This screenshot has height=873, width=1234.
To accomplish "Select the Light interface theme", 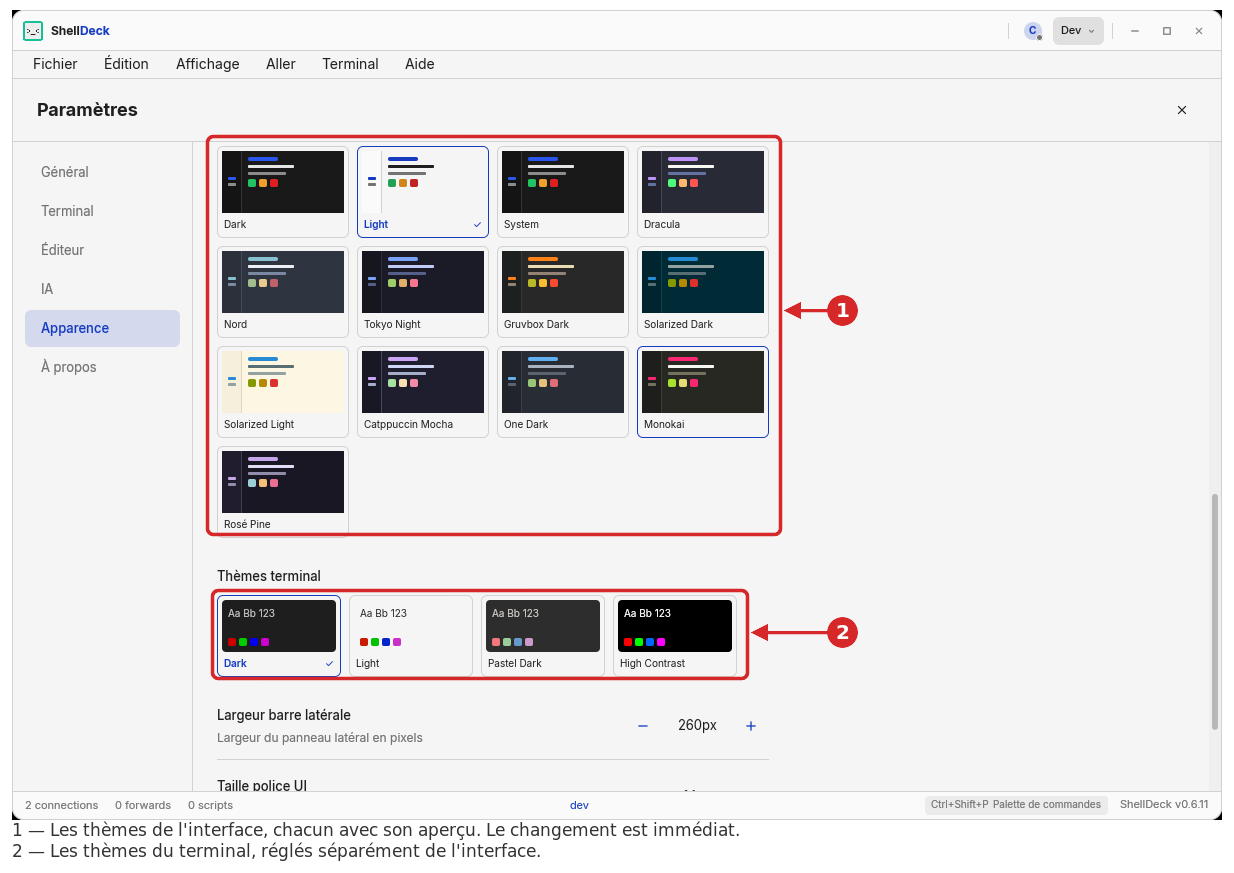I will pyautogui.click(x=423, y=192).
